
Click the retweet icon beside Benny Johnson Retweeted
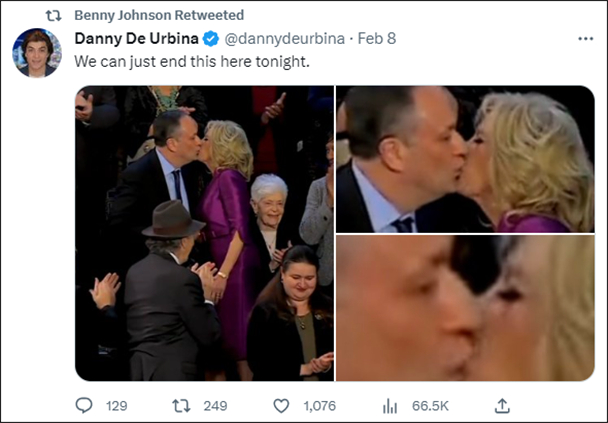[54, 16]
